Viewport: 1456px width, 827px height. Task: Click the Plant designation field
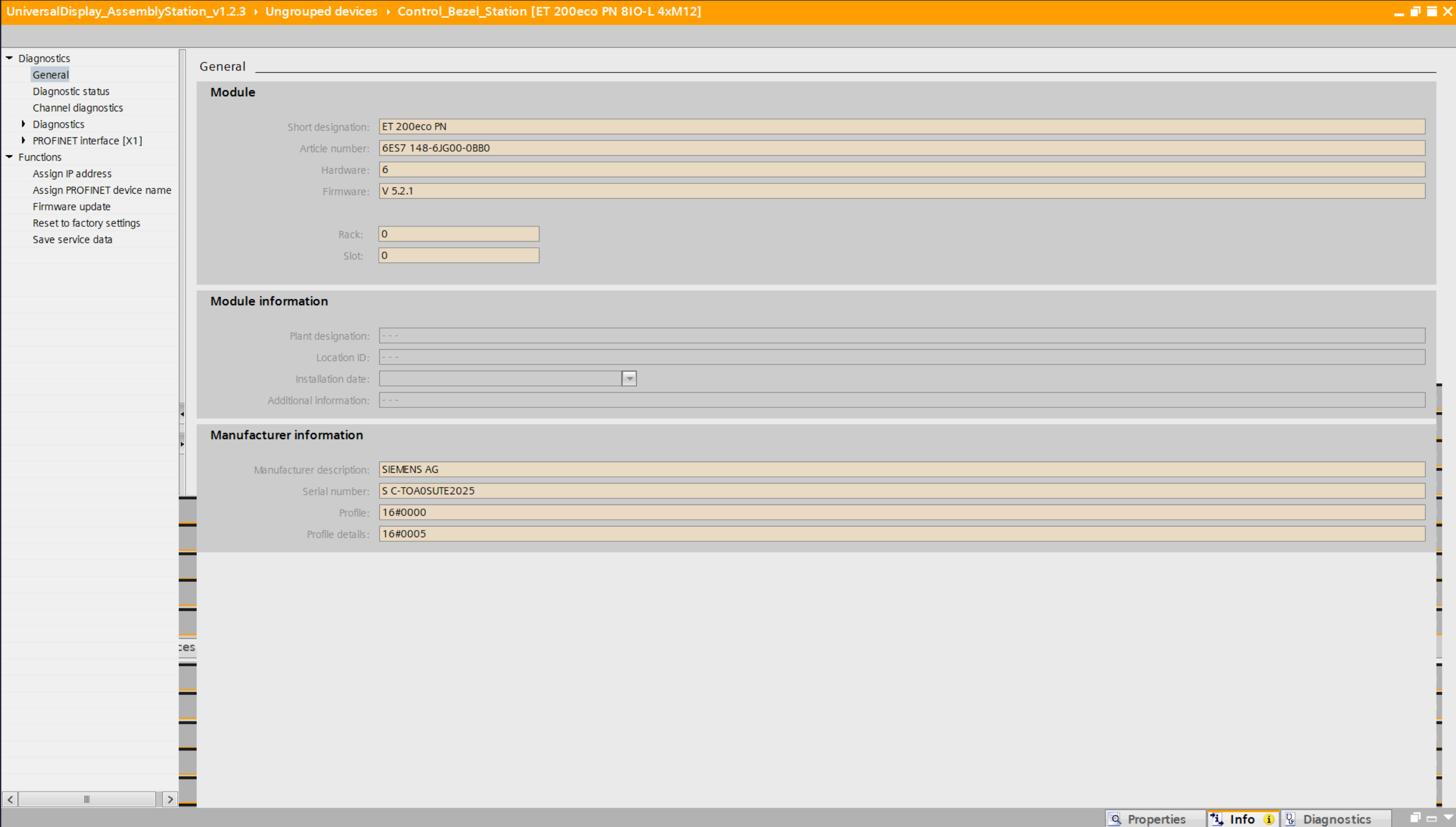901,336
